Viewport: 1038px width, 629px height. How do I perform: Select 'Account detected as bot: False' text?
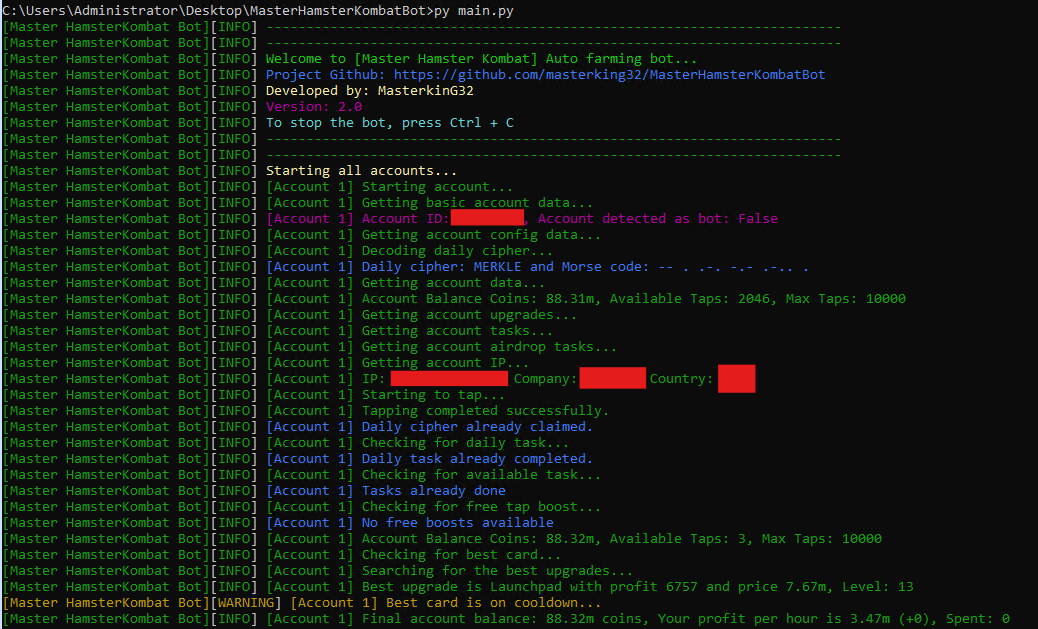[x=657, y=218]
